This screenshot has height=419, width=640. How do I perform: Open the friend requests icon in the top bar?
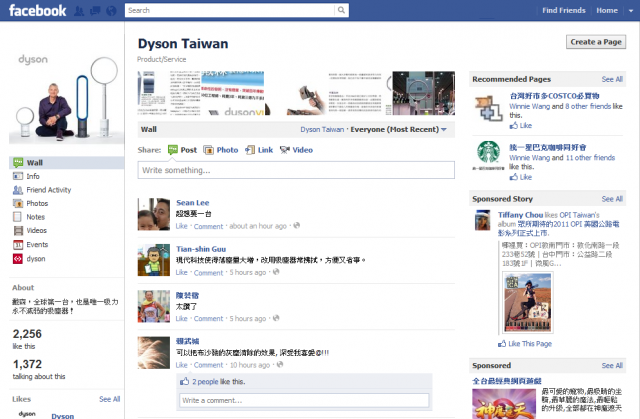click(x=79, y=11)
